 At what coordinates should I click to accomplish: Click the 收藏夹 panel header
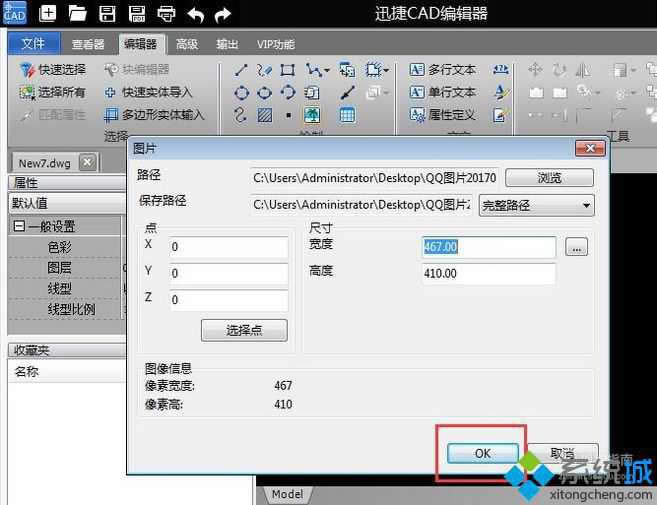(x=67, y=350)
